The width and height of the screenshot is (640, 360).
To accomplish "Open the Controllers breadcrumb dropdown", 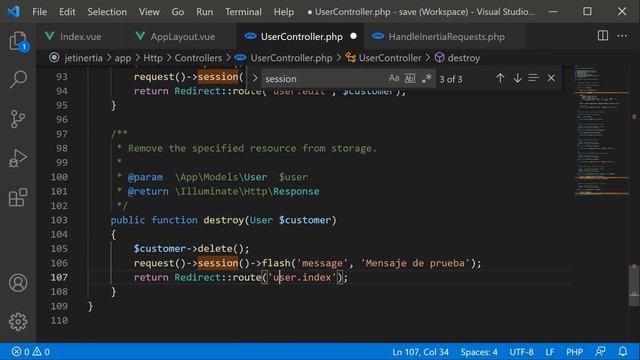I will coord(198,58).
